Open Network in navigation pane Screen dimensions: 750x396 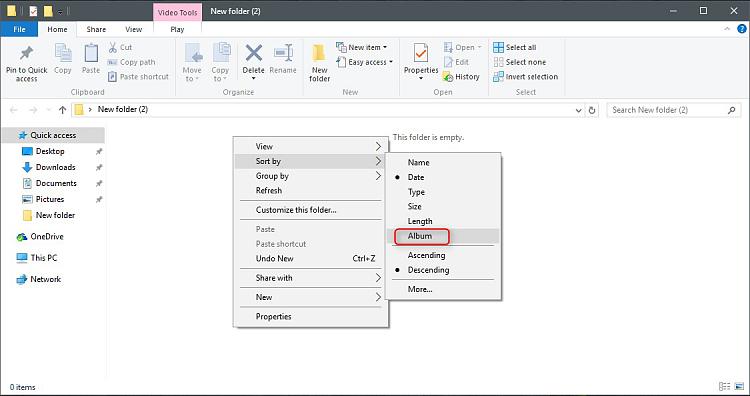click(x=45, y=279)
